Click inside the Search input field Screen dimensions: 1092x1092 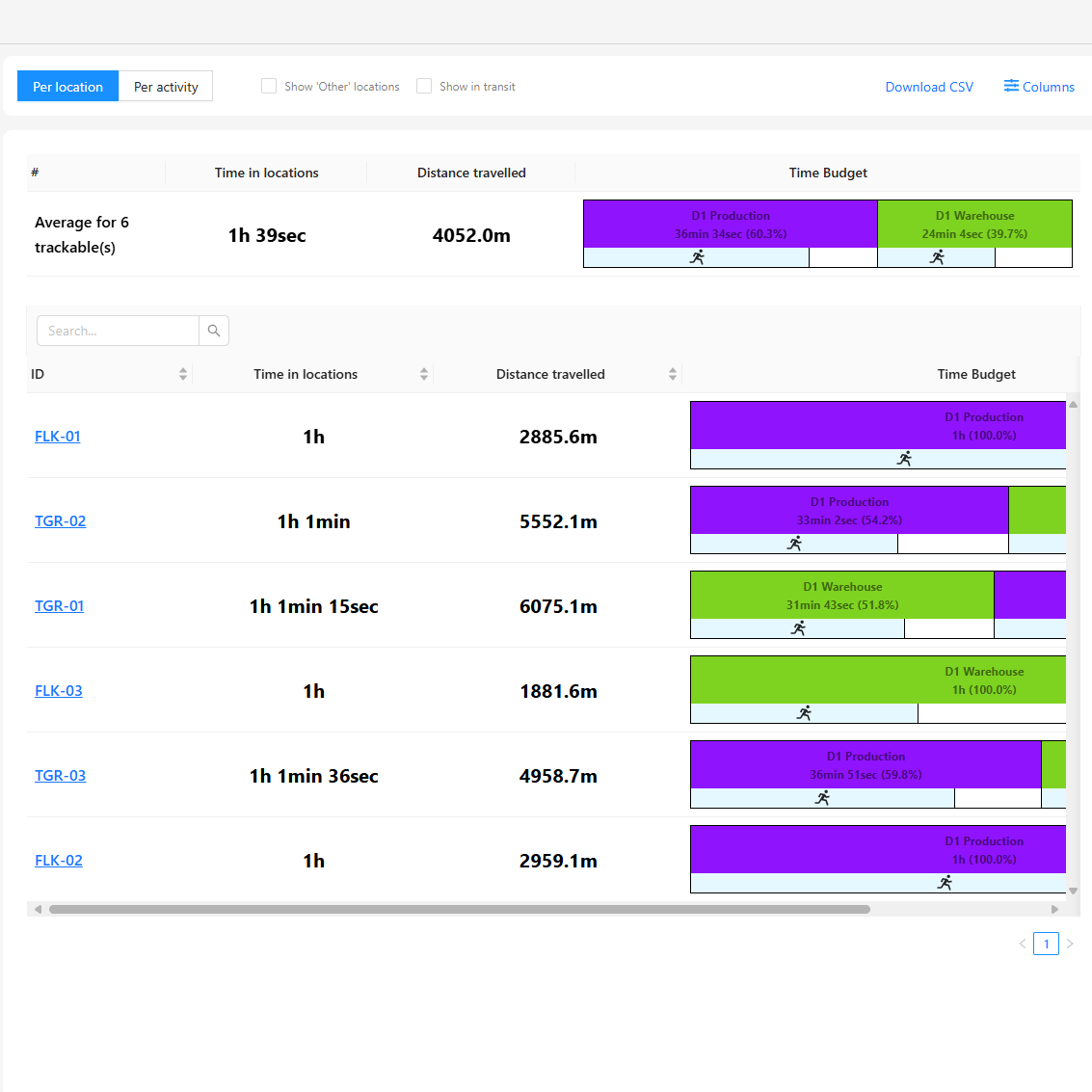(x=116, y=331)
